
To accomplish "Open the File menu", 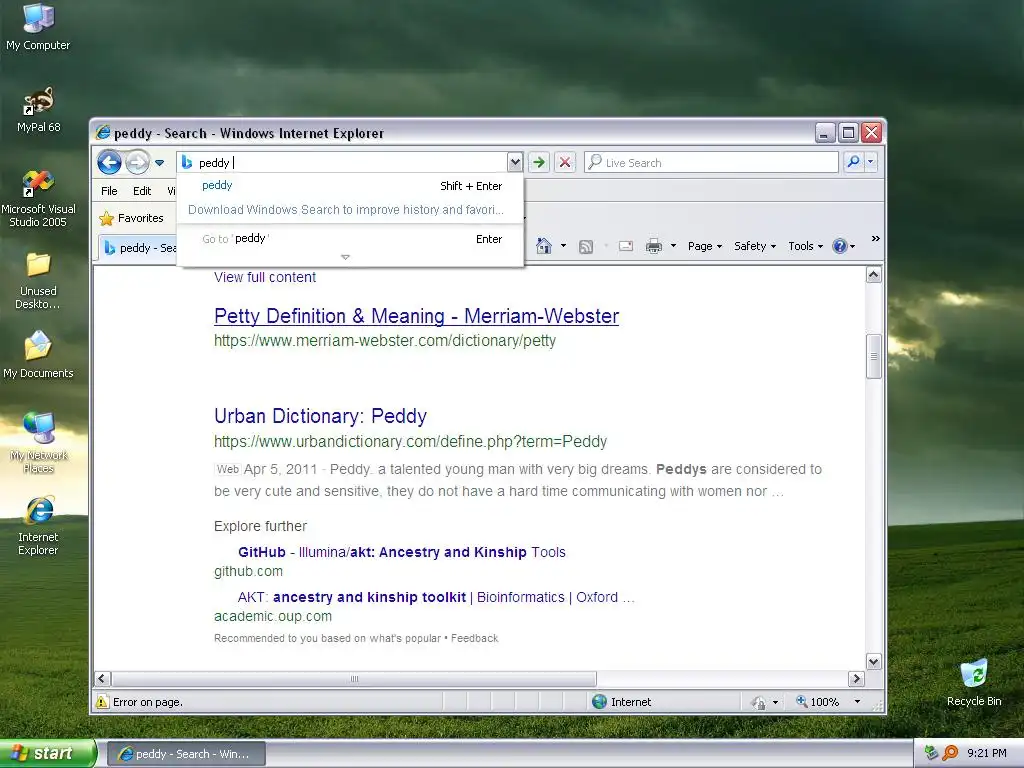I will coord(109,191).
